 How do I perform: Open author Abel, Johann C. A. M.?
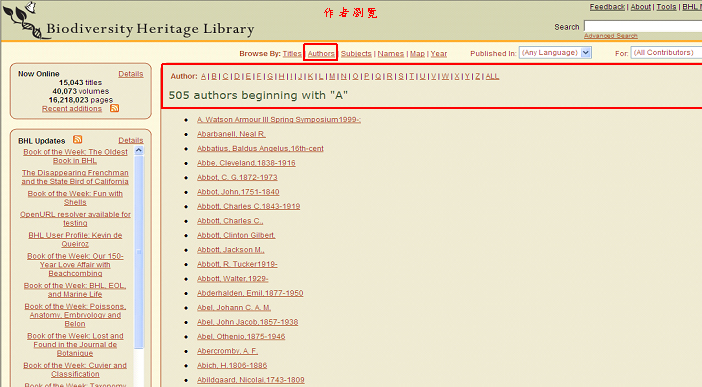tap(234, 307)
